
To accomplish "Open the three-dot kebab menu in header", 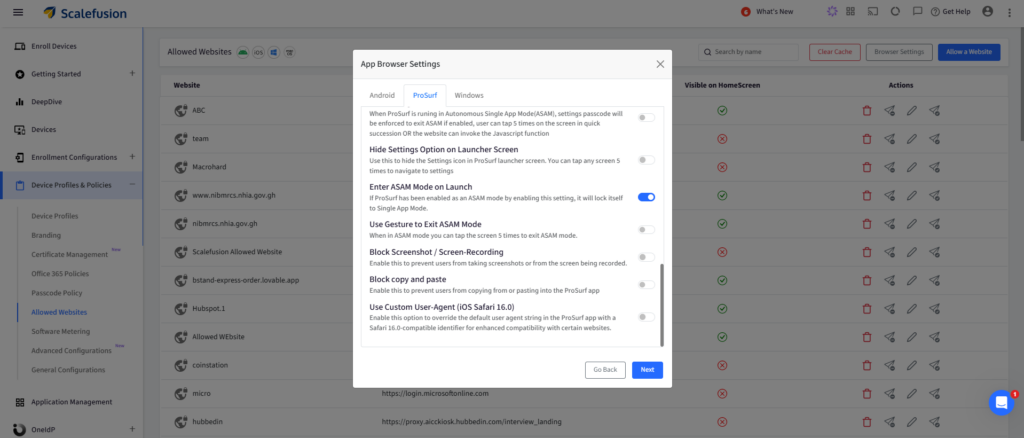I will (x=1010, y=12).
